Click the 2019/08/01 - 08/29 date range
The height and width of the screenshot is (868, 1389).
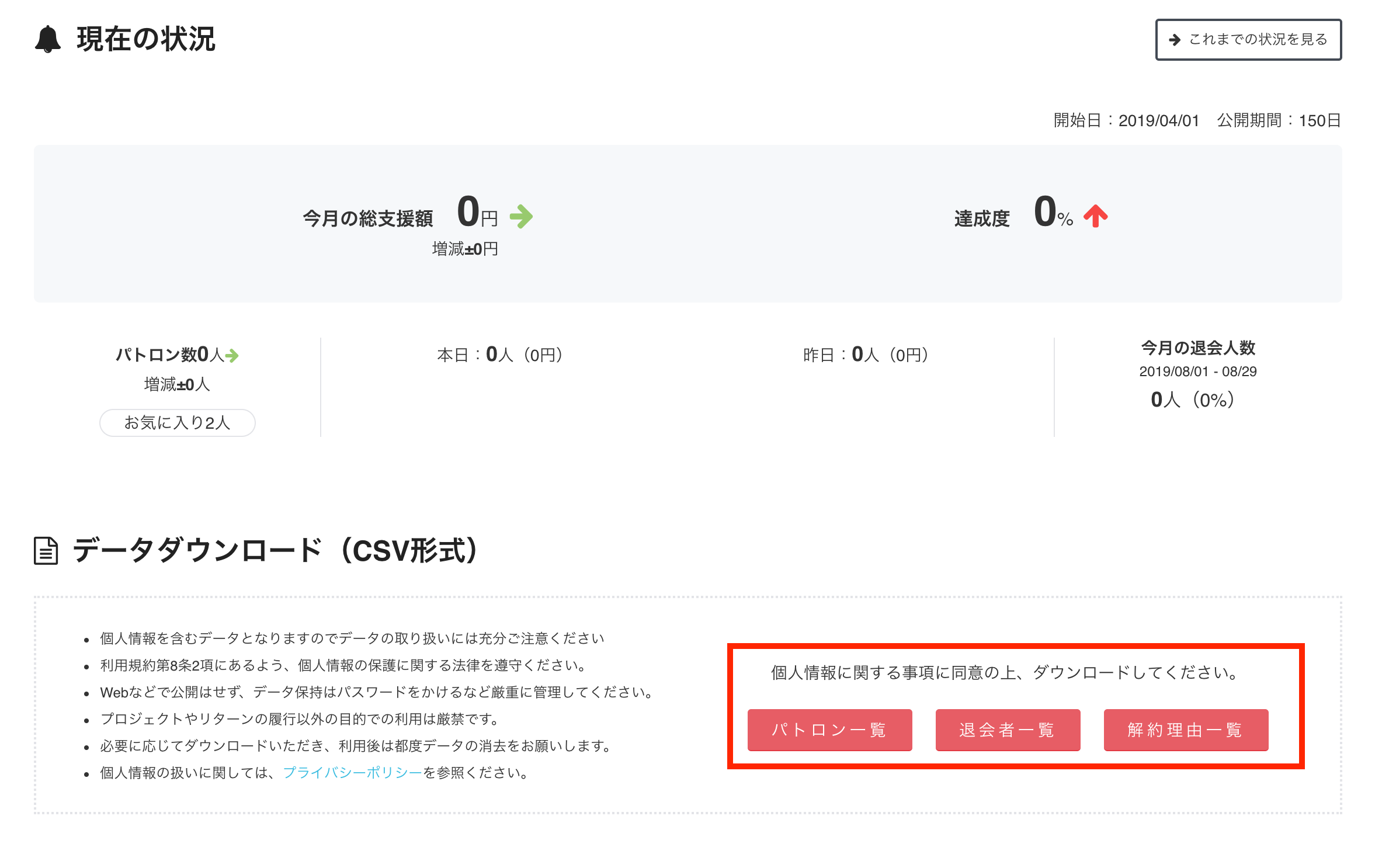pos(1198,371)
